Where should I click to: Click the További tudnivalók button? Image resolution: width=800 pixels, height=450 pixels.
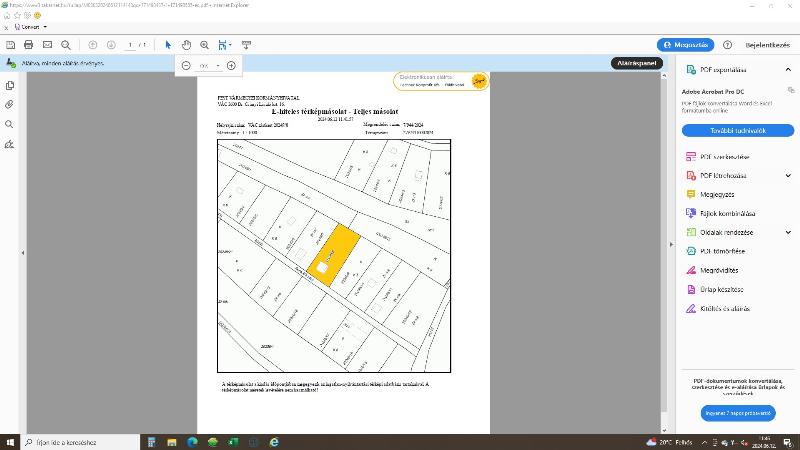tap(737, 130)
